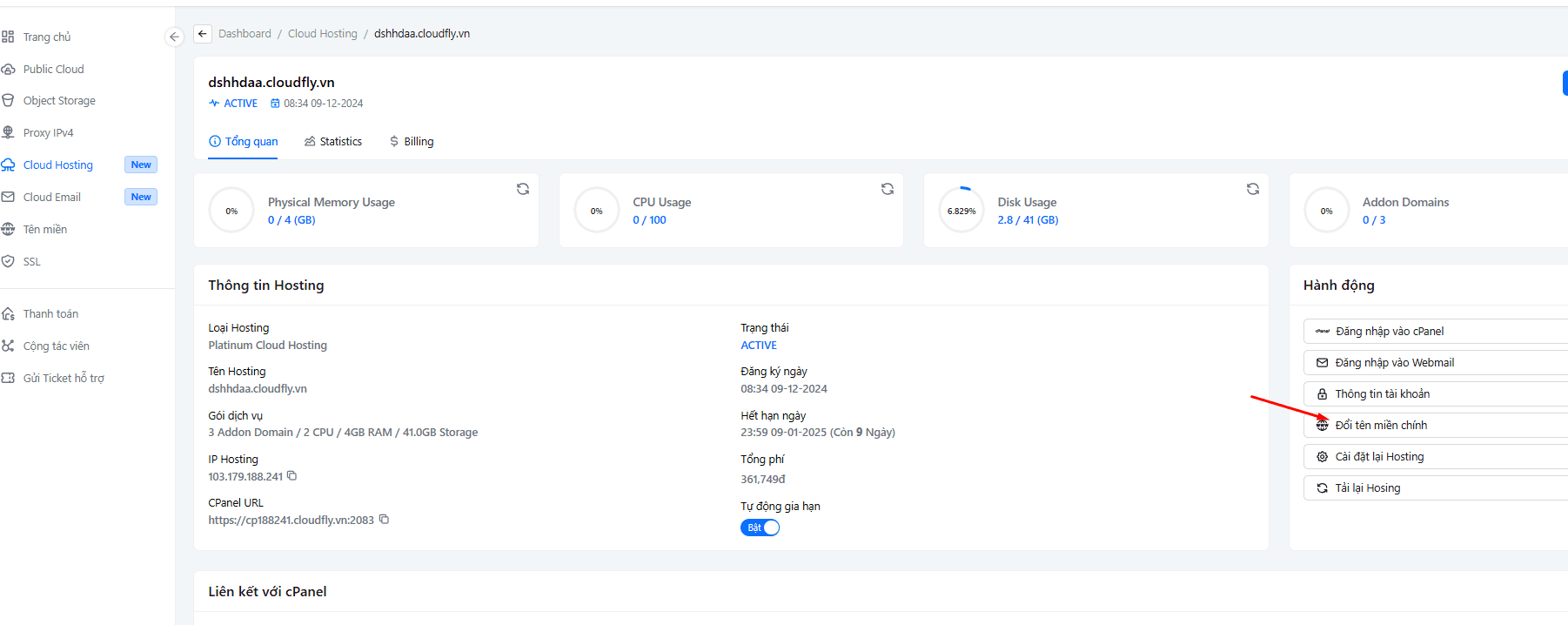
Task: Click the Platinum Cloud Hosting text
Action: pyautogui.click(x=268, y=346)
